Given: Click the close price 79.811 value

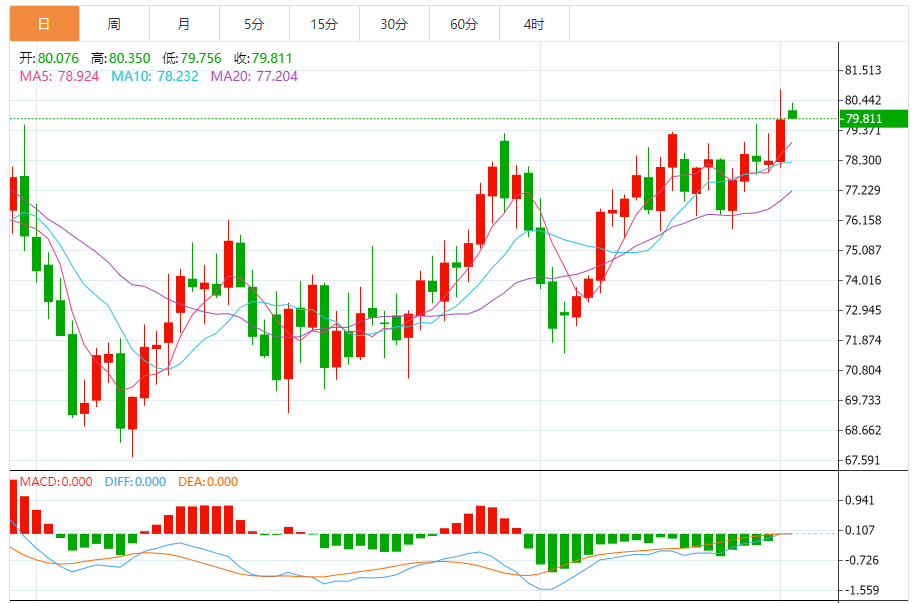Looking at the screenshot, I should coord(272,59).
